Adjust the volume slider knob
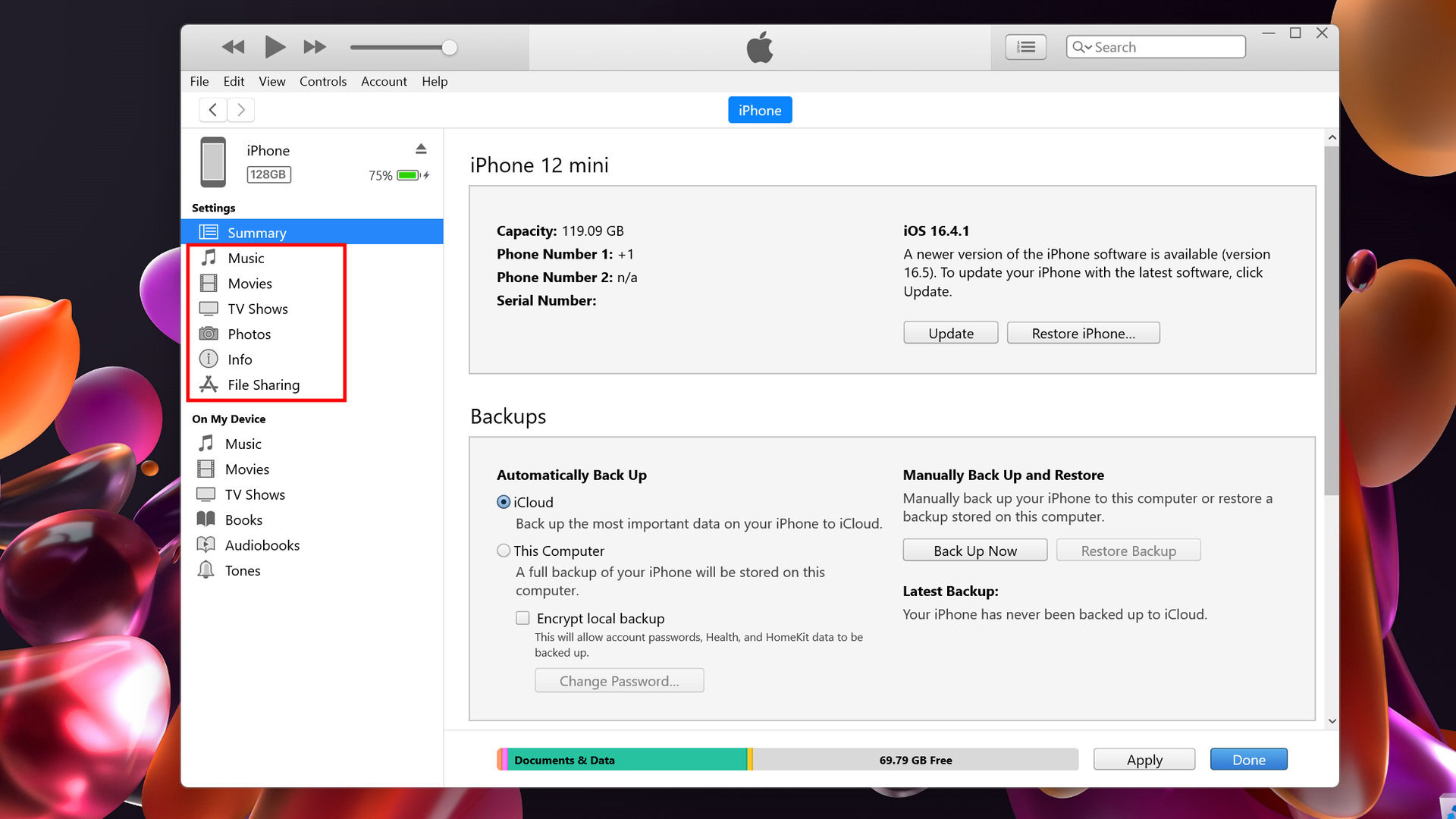1456x819 pixels. 449,48
